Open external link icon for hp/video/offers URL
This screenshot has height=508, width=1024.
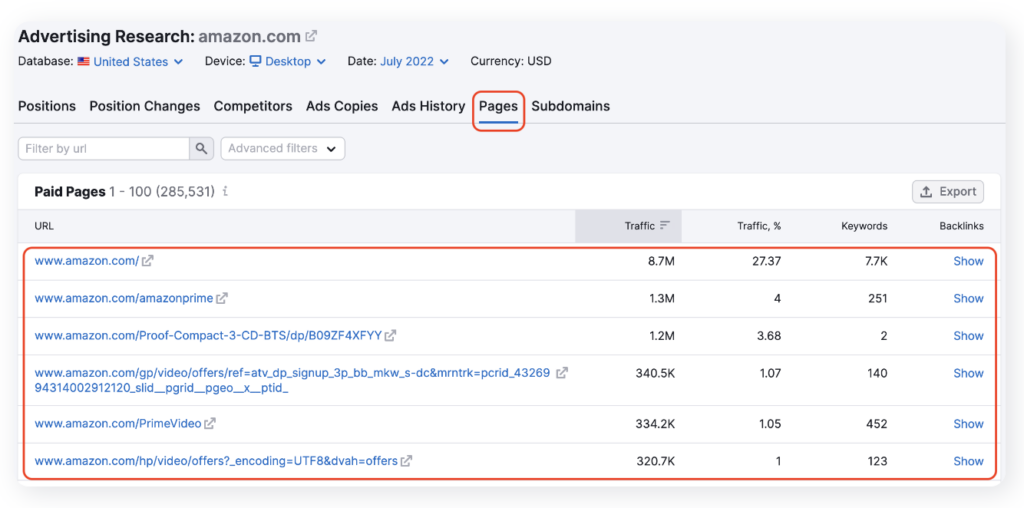coord(406,461)
